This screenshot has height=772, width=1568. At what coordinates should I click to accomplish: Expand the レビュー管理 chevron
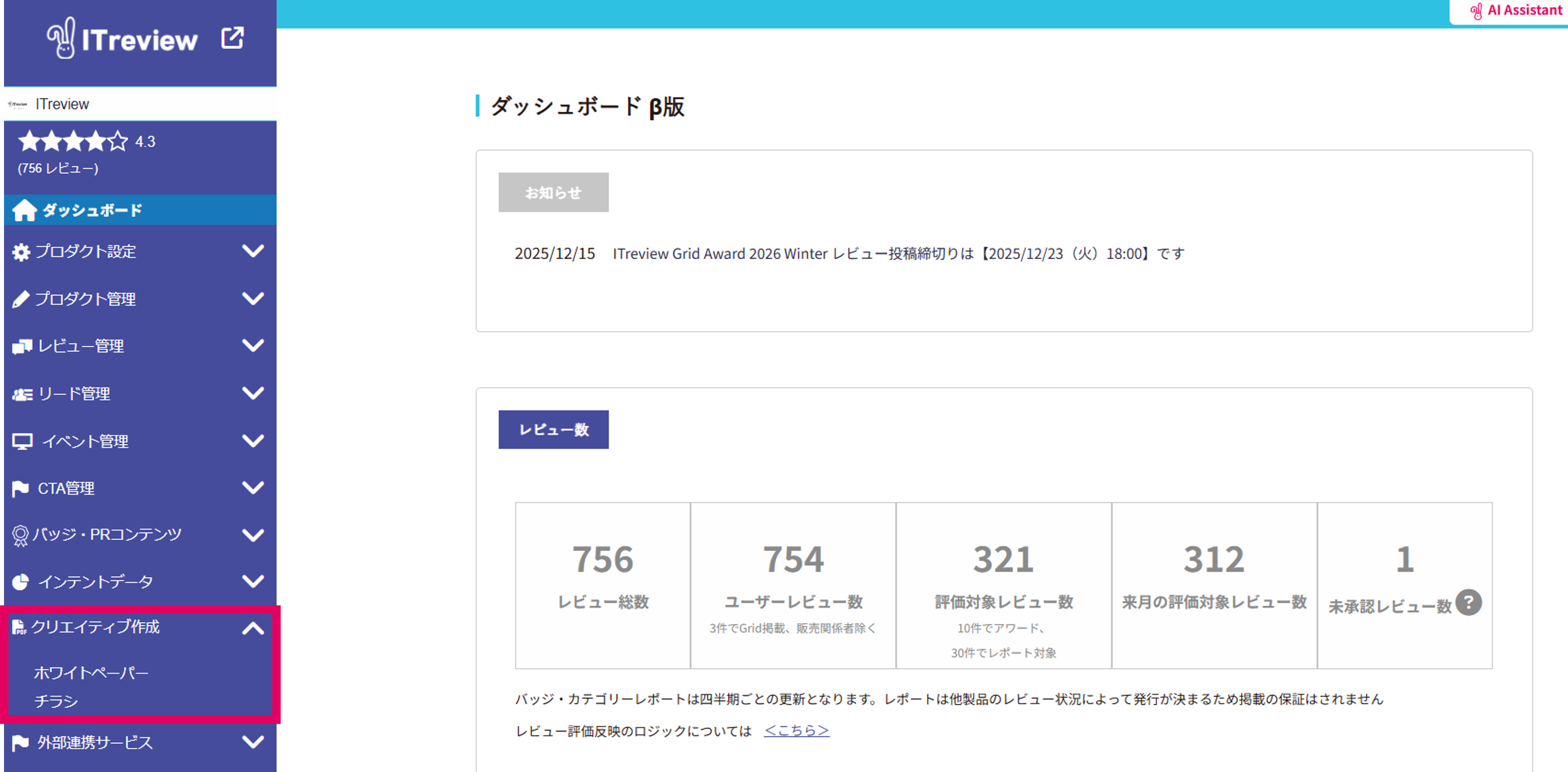tap(253, 346)
